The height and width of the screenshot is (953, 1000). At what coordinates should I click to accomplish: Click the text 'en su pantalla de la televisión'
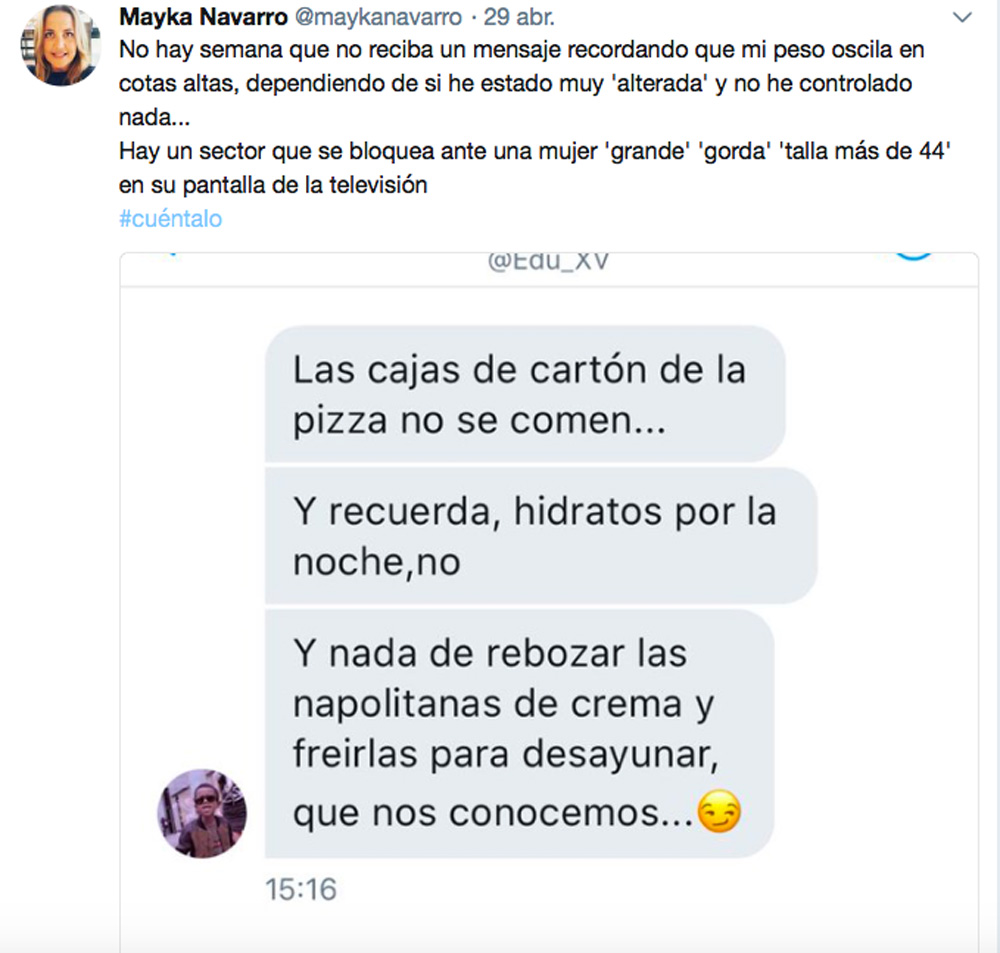[x=273, y=185]
